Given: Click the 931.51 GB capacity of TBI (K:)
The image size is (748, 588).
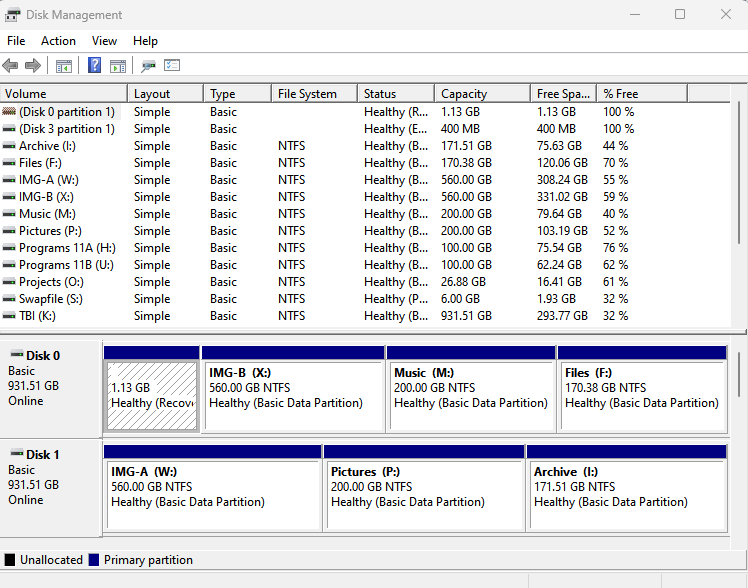Looking at the screenshot, I should point(466,316).
